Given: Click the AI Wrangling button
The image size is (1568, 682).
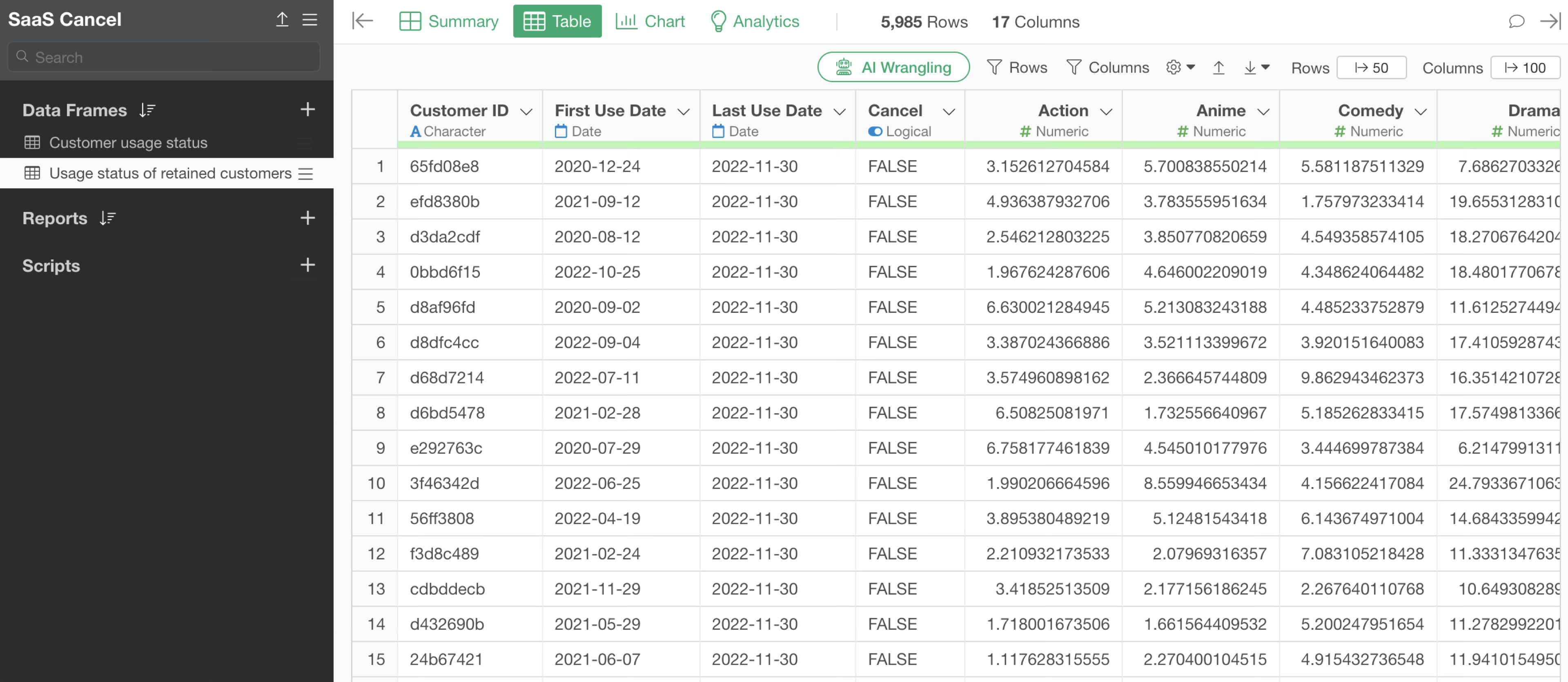Looking at the screenshot, I should pos(893,67).
